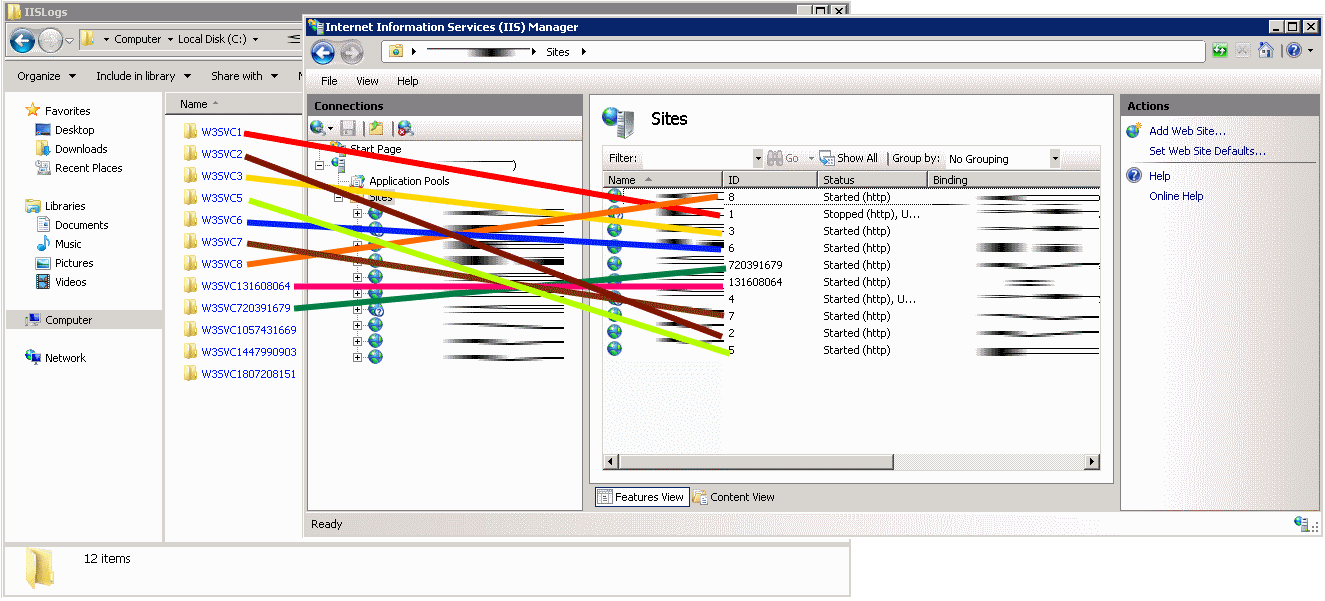This screenshot has height=601, width=1325.
Task: Open the Filter field dropdown arrow
Action: [757, 159]
